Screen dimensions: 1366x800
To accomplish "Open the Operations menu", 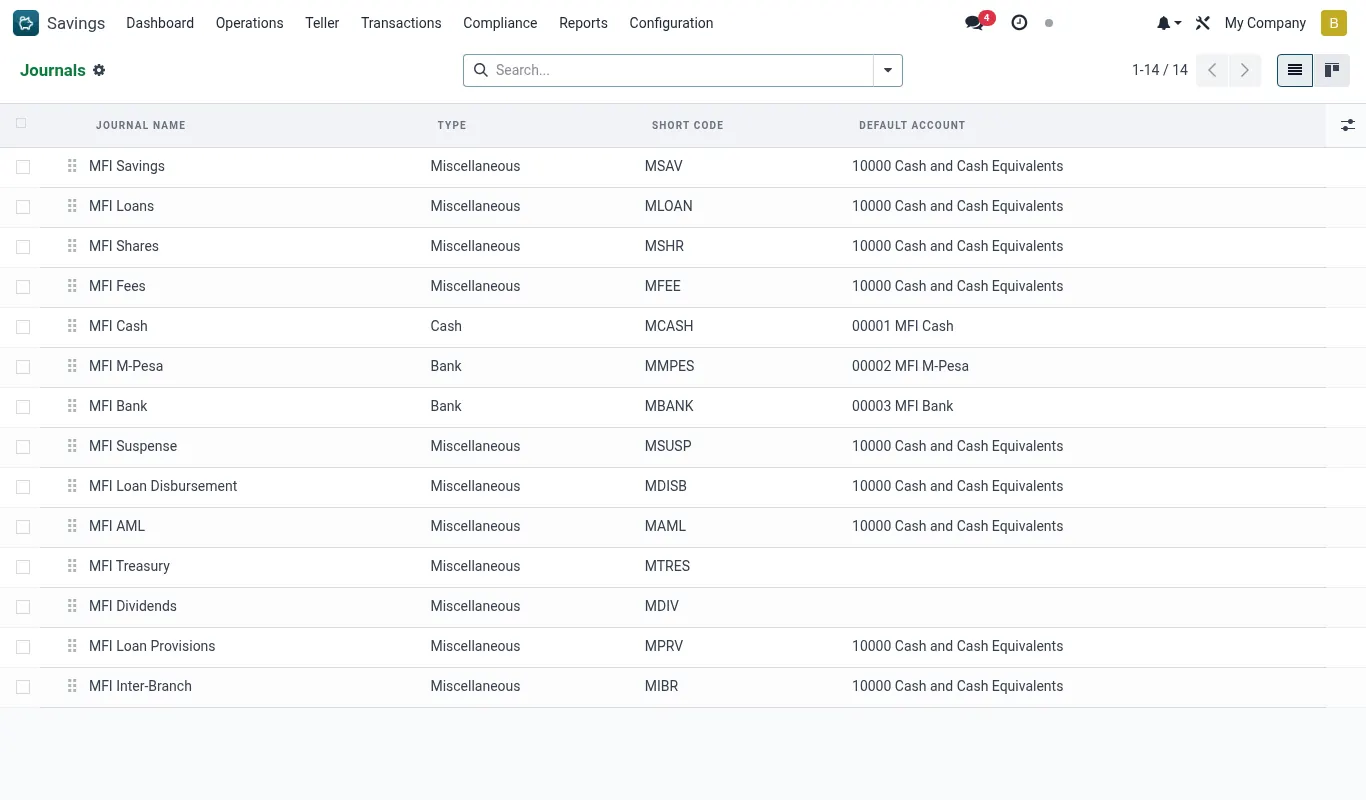I will point(249,23).
